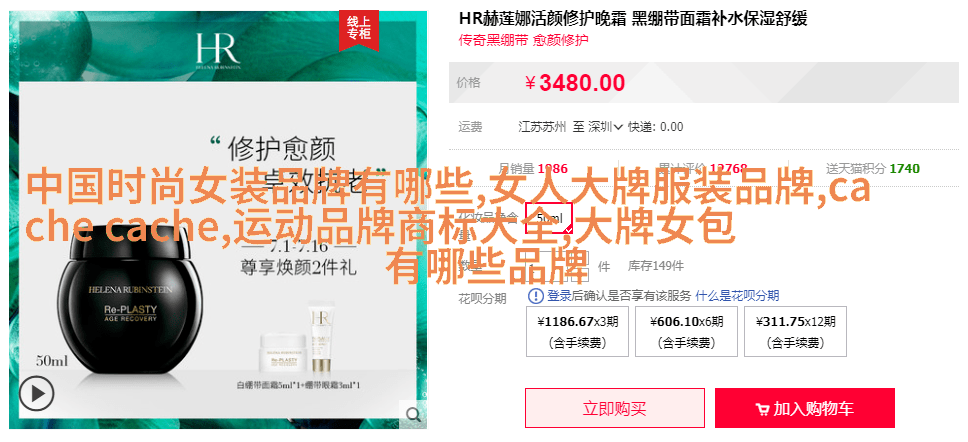Select the 50ml size option

(x=549, y=218)
